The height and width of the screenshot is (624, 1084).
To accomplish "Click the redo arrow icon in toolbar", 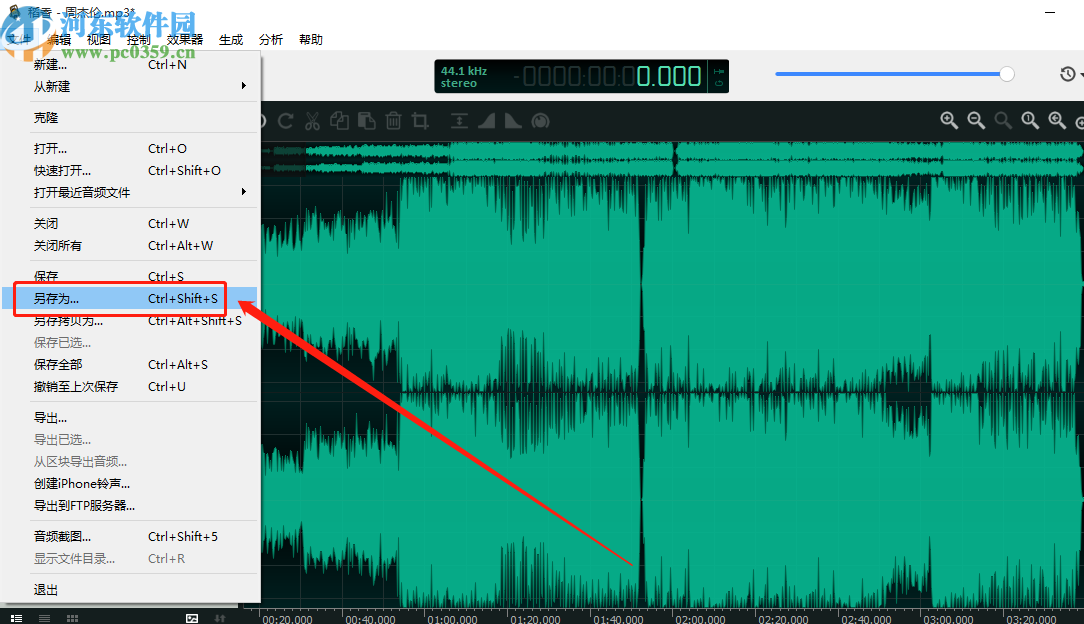I will 286,122.
